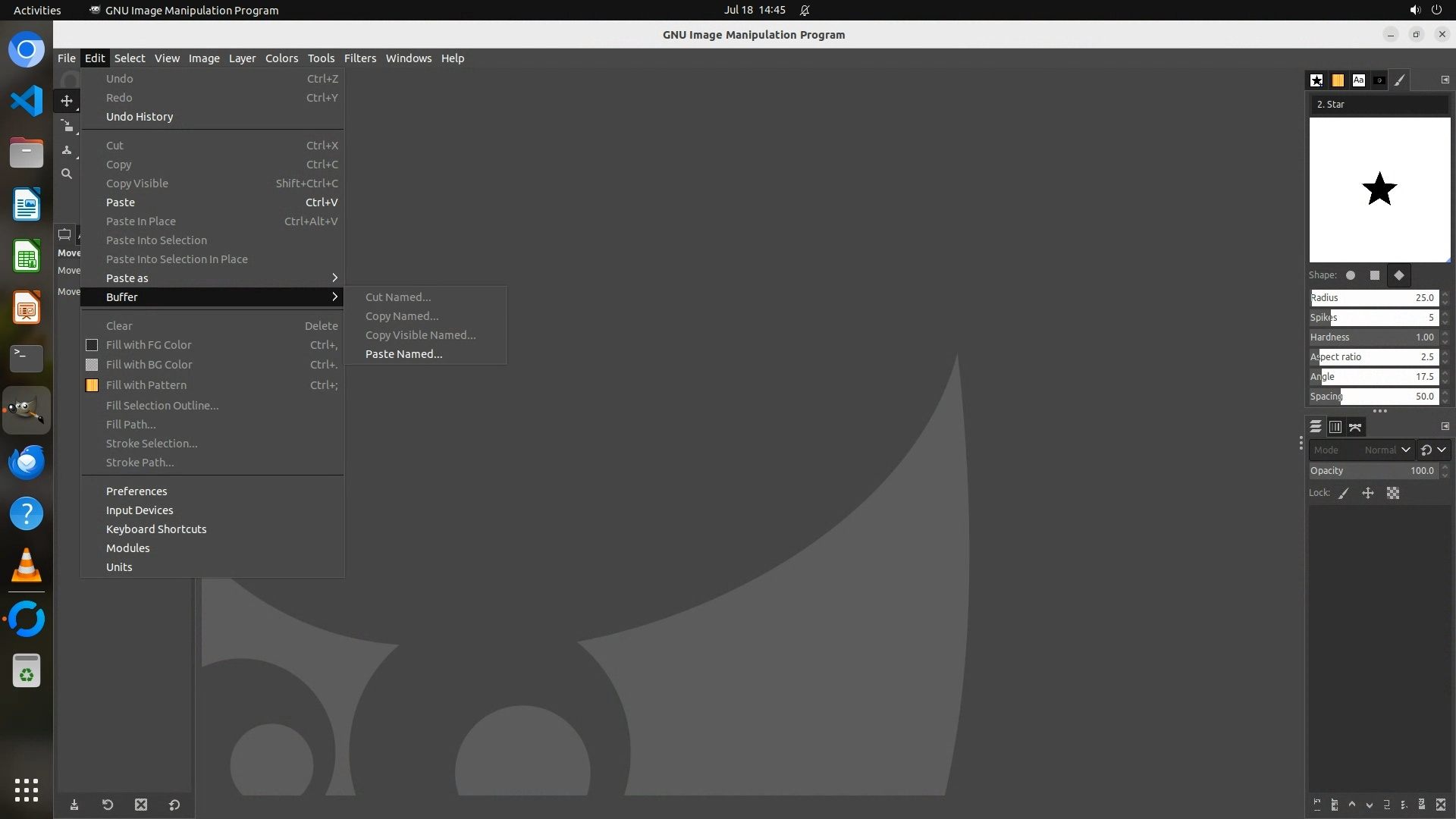Click the lock position and size icon
This screenshot has width=1456, height=819.
pyautogui.click(x=1368, y=494)
